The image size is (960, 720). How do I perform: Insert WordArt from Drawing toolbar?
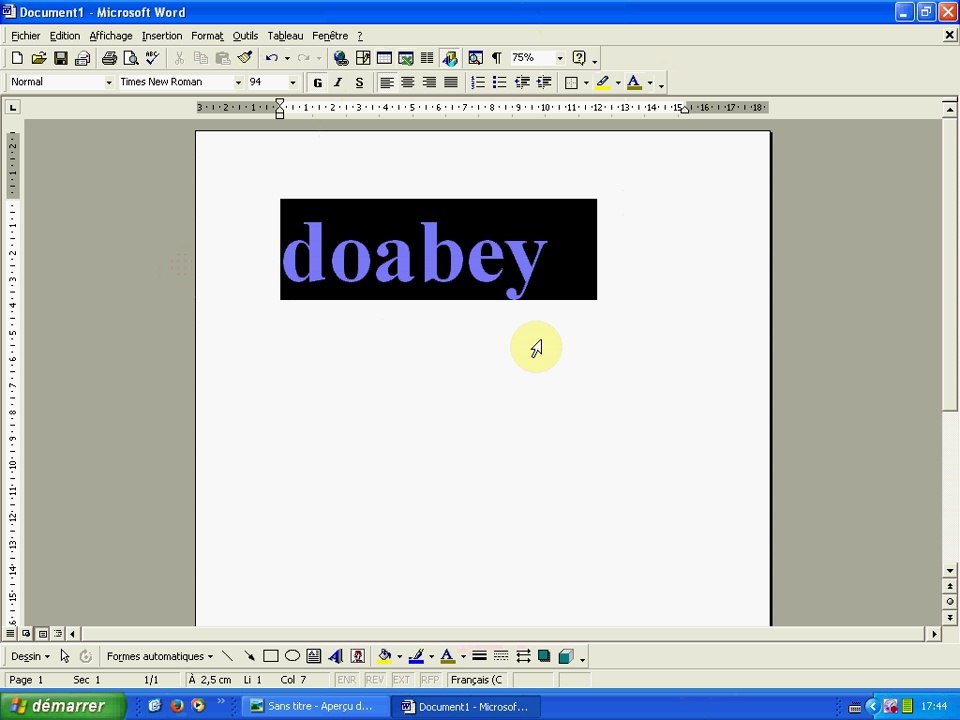point(336,656)
